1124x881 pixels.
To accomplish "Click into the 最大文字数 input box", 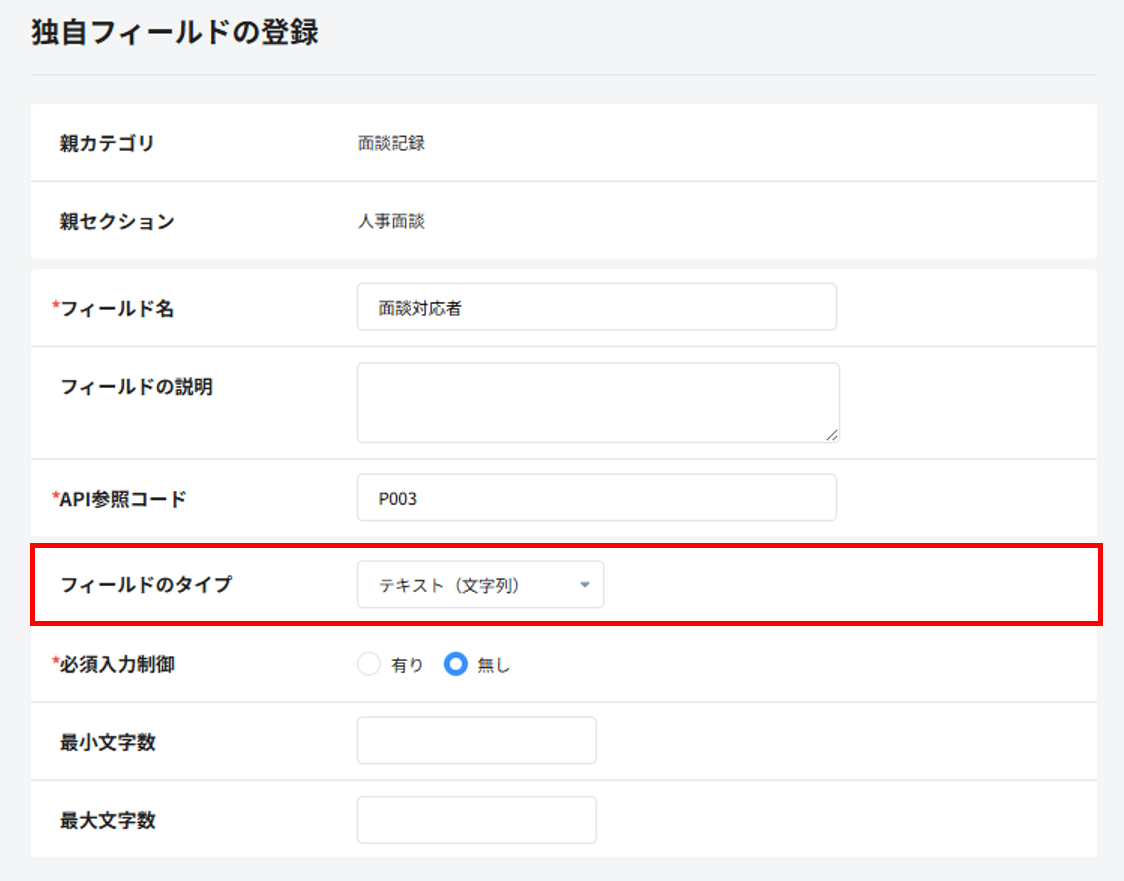I will (476, 820).
